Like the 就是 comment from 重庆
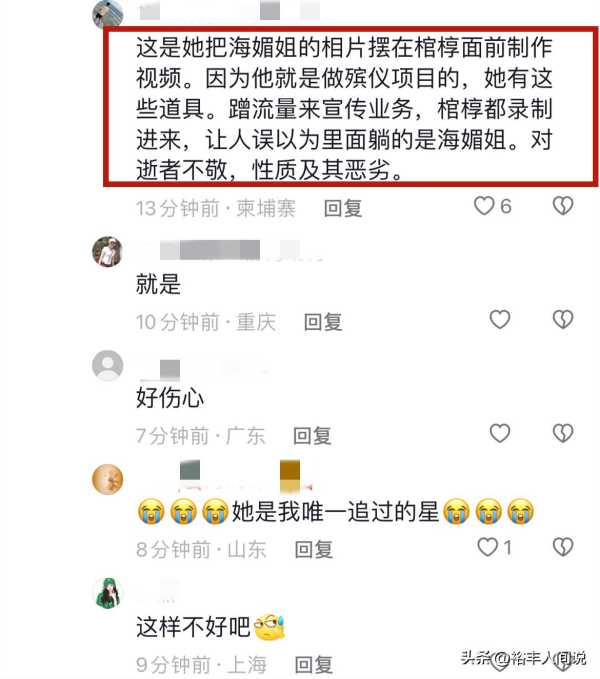Image resolution: width=600 pixels, height=679 pixels. pyautogui.click(x=500, y=320)
